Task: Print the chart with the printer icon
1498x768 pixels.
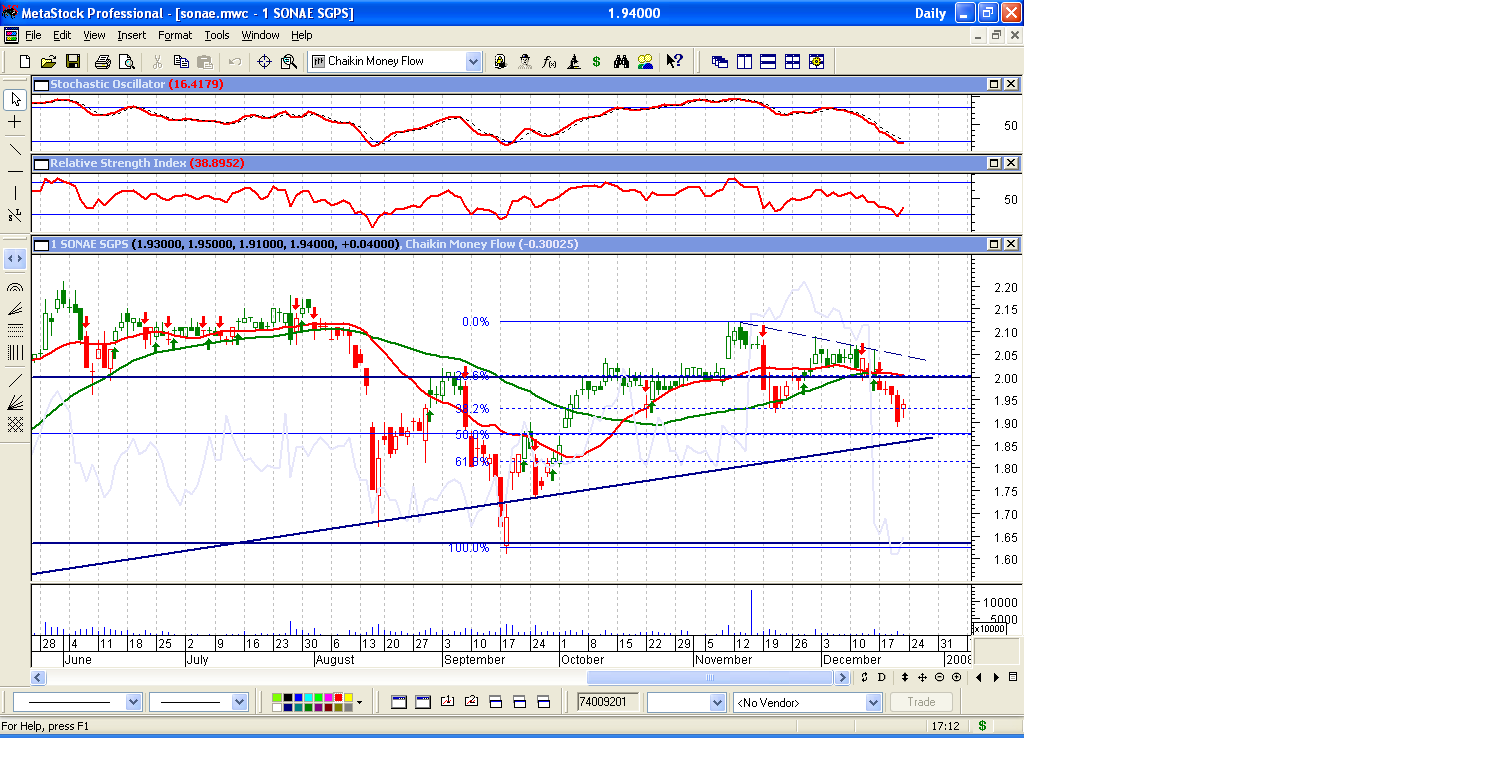Action: 102,61
